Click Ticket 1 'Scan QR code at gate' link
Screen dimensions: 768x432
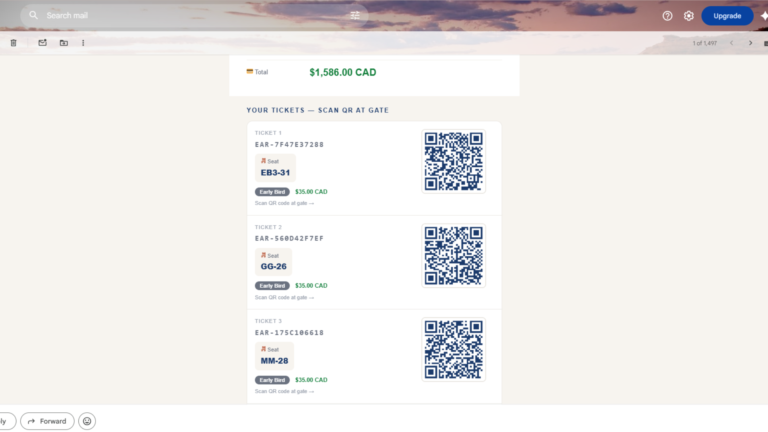284,203
